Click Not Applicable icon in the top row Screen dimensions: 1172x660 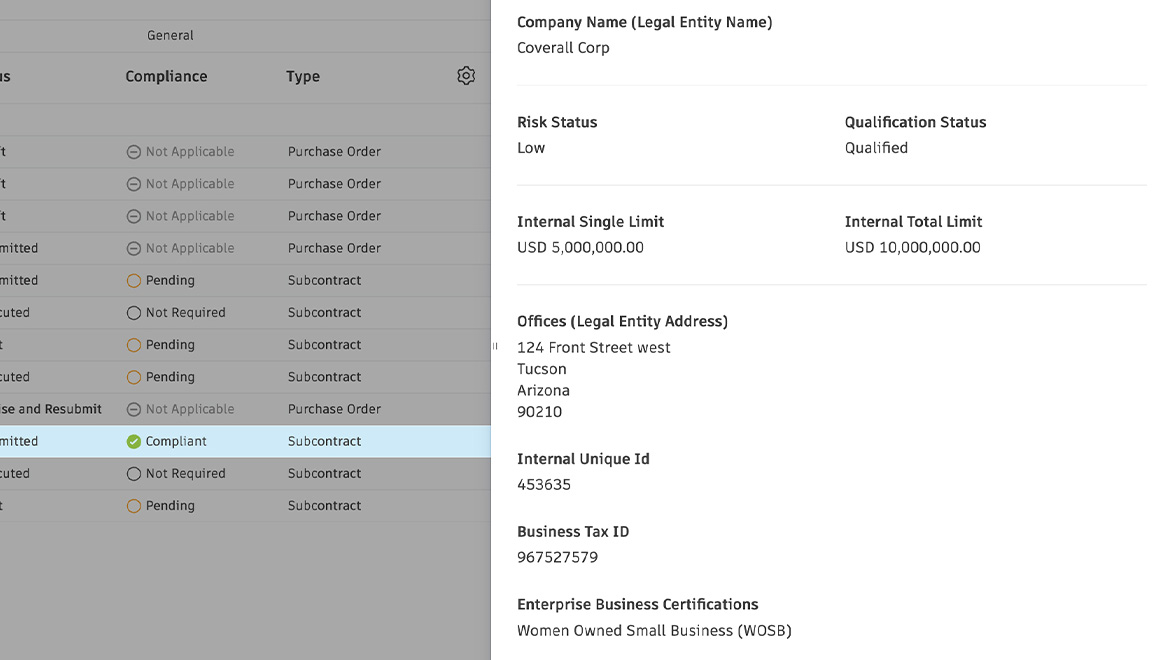[x=134, y=152]
